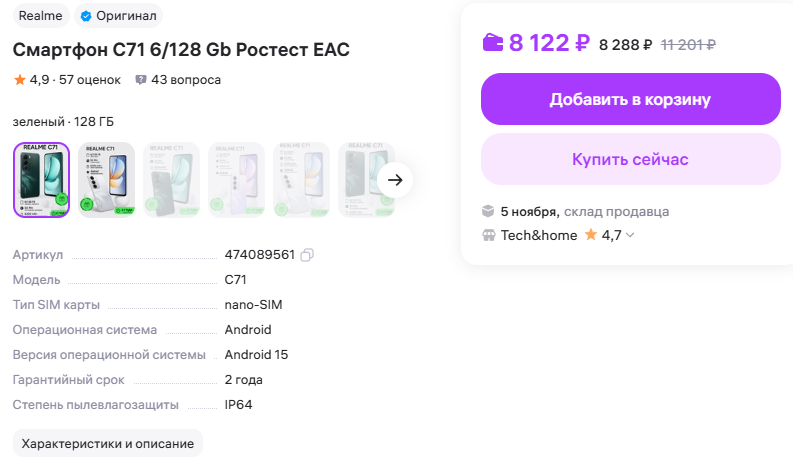Select the second silver phone variant thumbnail

tap(106, 180)
